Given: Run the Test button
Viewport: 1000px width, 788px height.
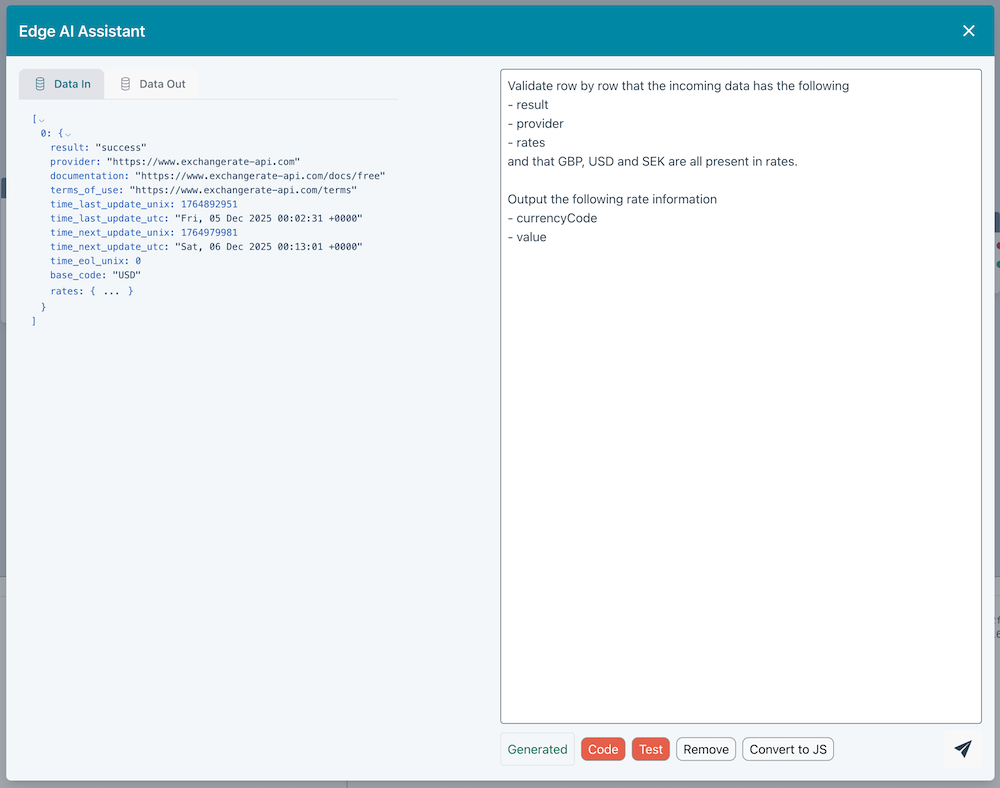Looking at the screenshot, I should click(x=650, y=748).
